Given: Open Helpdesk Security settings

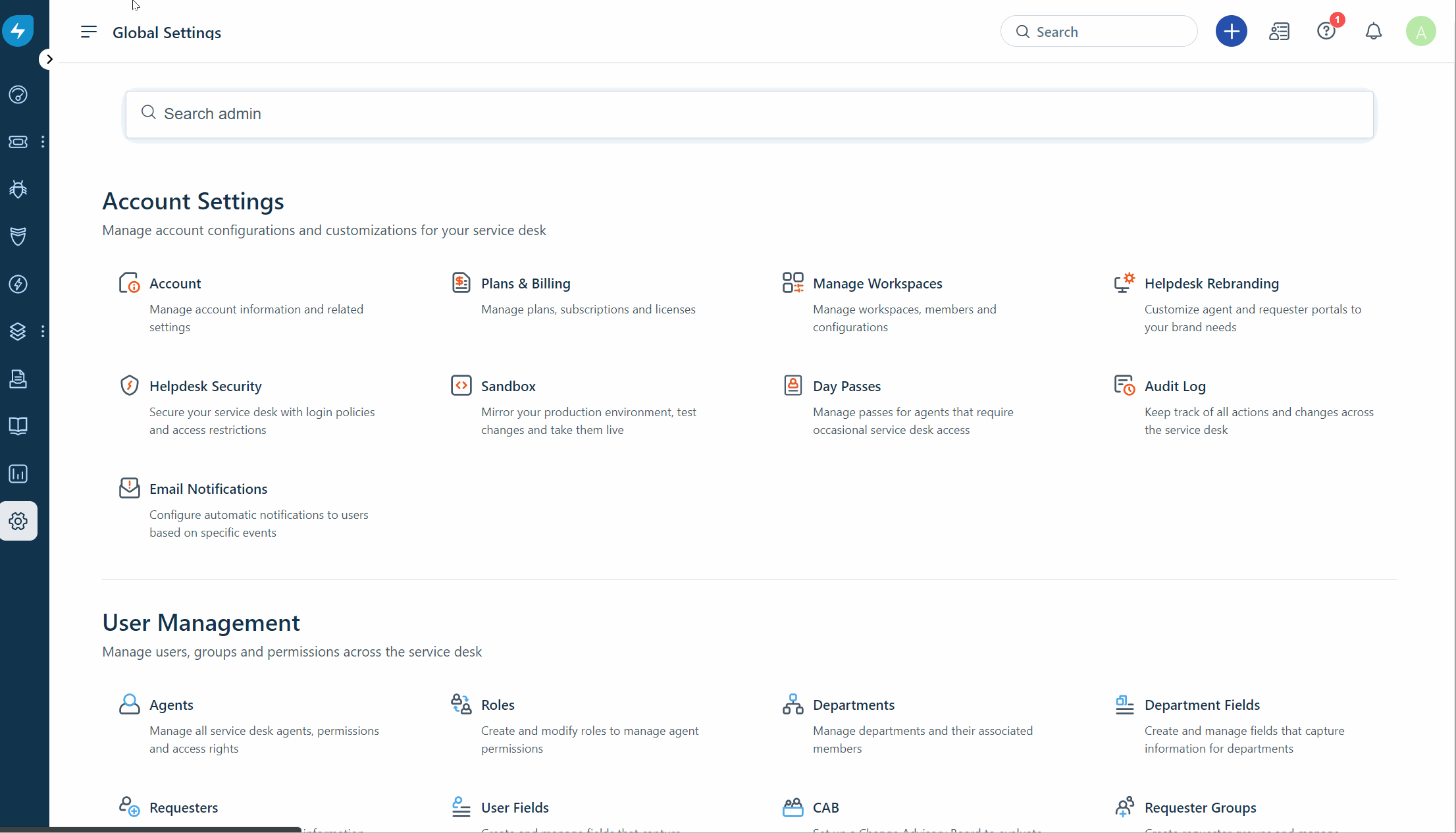Looking at the screenshot, I should [205, 387].
